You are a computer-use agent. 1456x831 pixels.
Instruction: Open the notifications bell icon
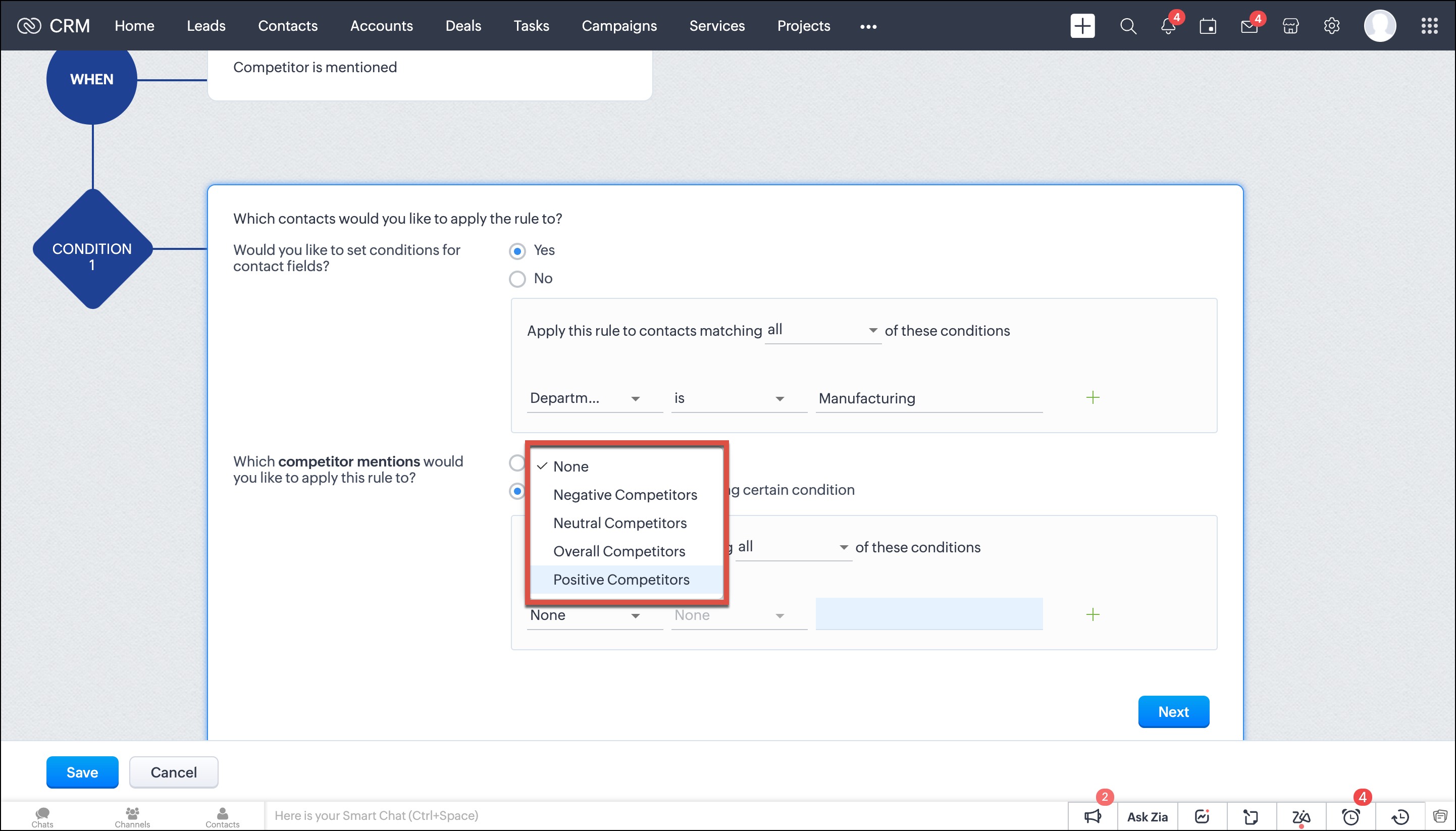tap(1168, 26)
